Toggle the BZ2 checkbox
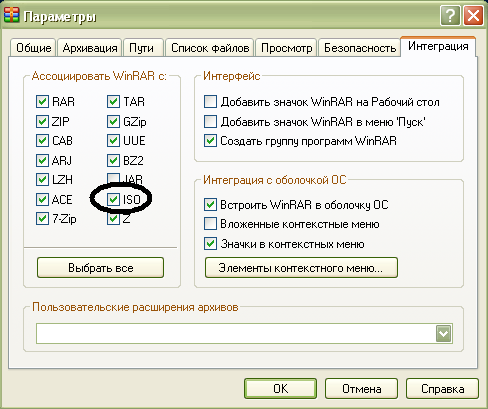 (113, 160)
